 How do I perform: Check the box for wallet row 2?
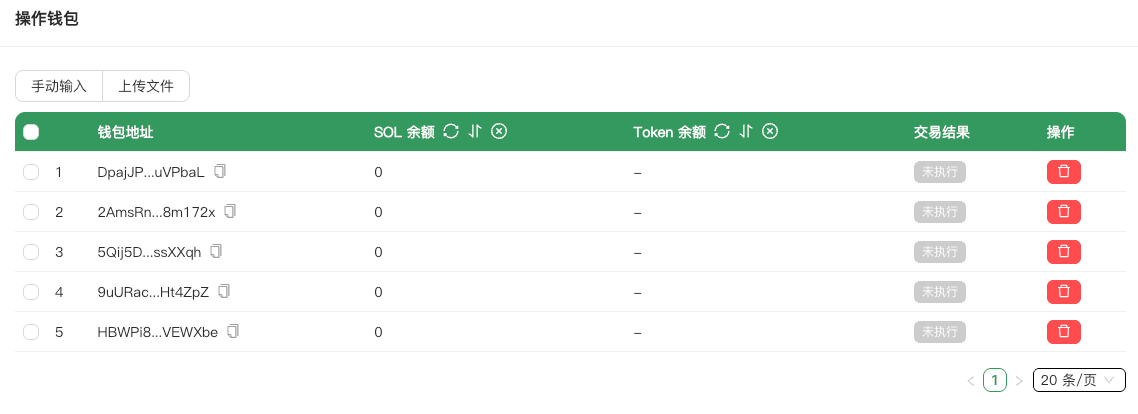click(x=31, y=212)
